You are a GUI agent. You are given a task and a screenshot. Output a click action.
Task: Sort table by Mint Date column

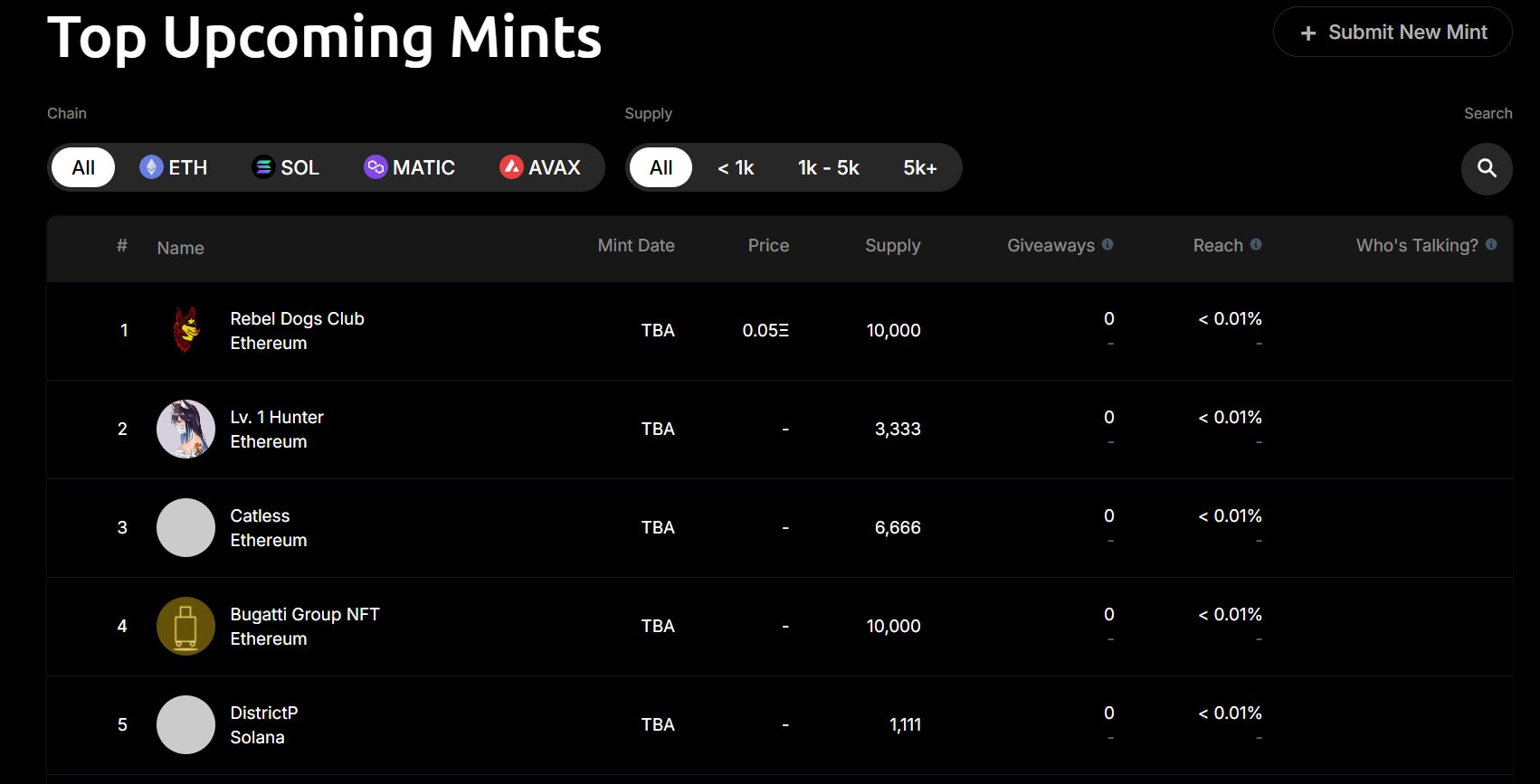point(635,245)
